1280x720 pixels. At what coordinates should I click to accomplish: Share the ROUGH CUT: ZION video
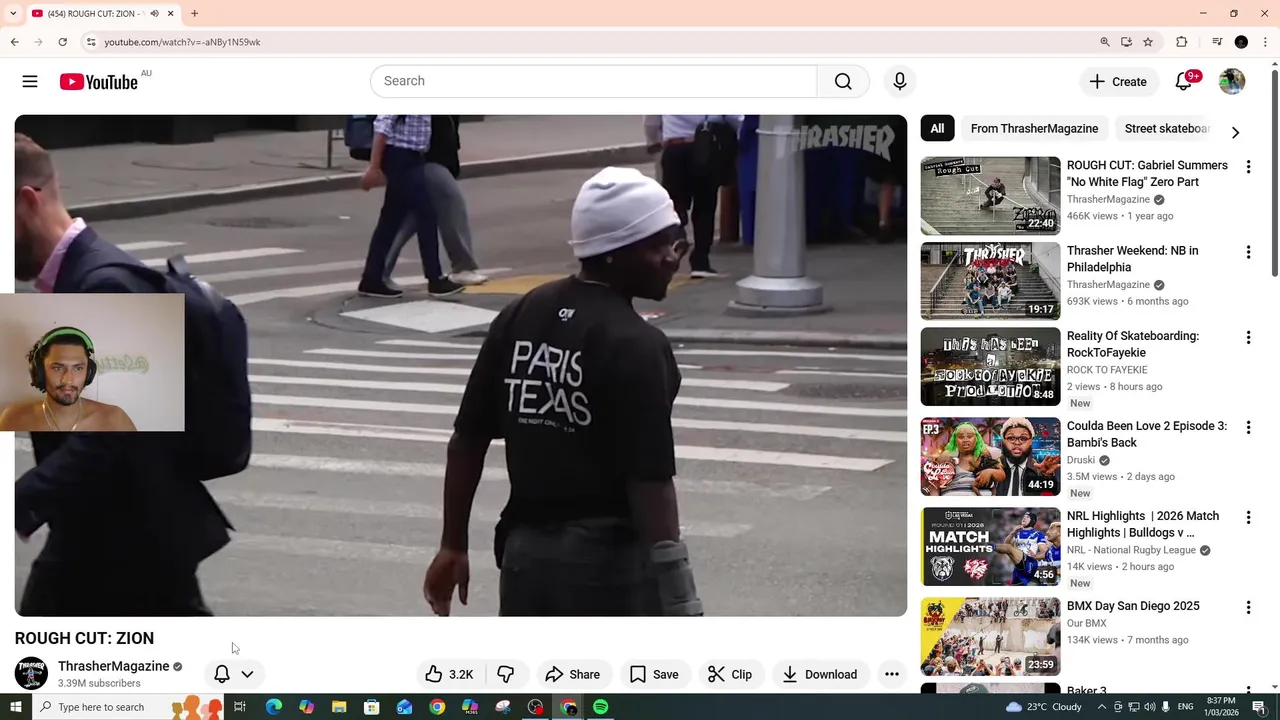pos(573,674)
